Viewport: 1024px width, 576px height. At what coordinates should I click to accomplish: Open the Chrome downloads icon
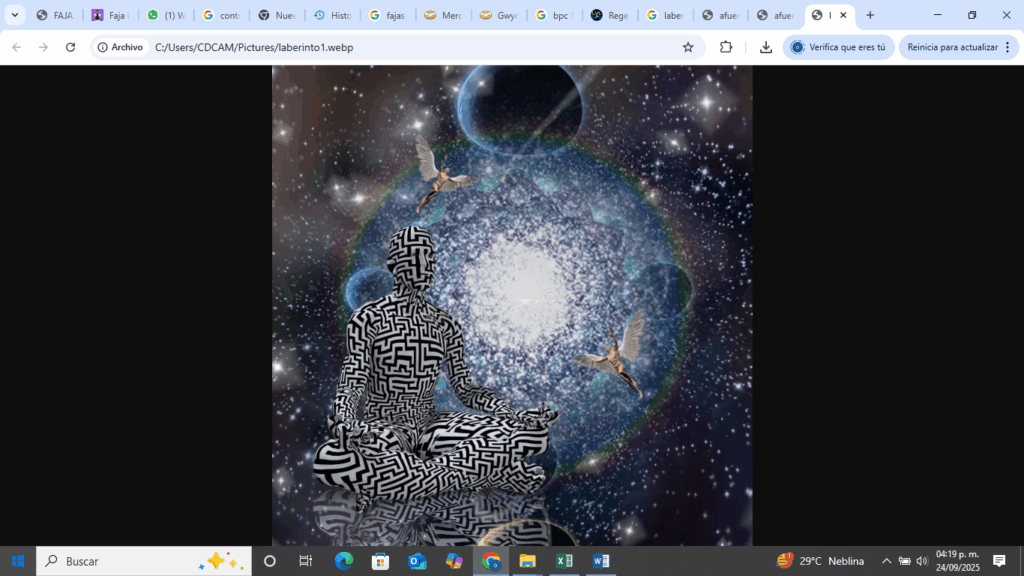[x=766, y=47]
